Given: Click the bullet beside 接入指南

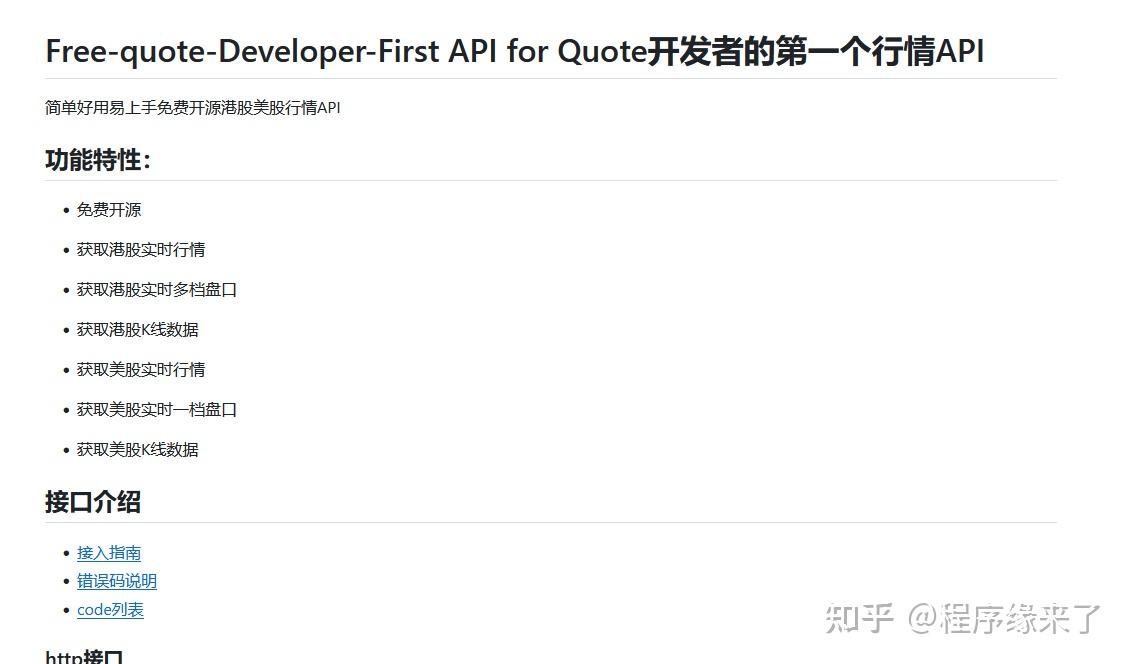Looking at the screenshot, I should 65,552.
